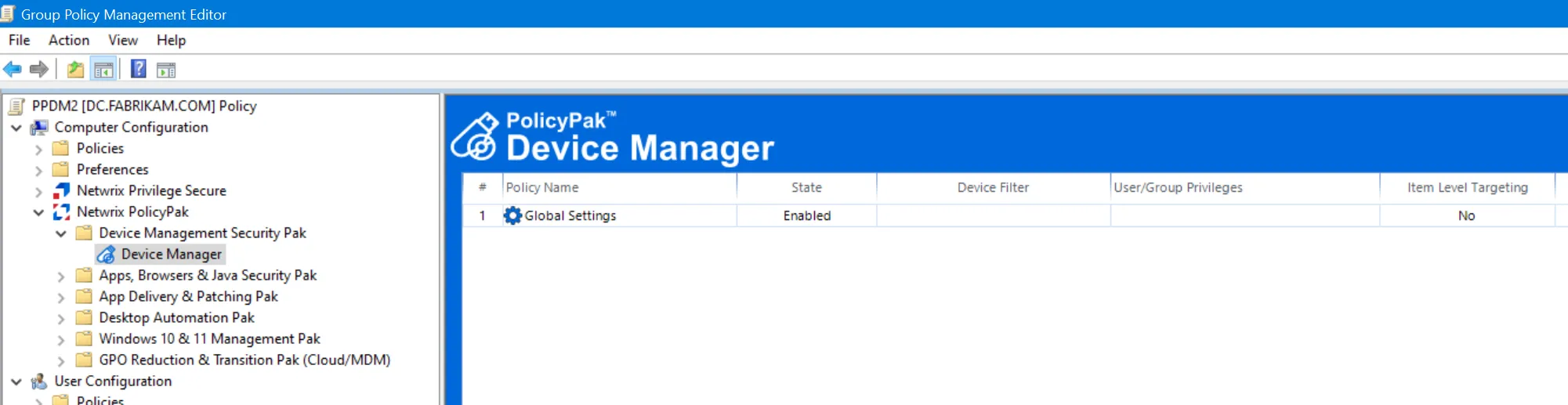The image size is (1568, 405).
Task: Click the User Configuration node icon
Action: click(x=39, y=381)
